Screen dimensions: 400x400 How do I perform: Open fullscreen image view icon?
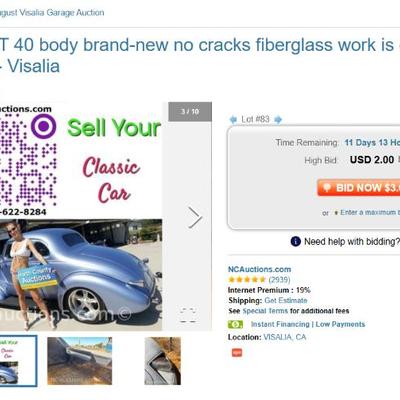[188, 315]
